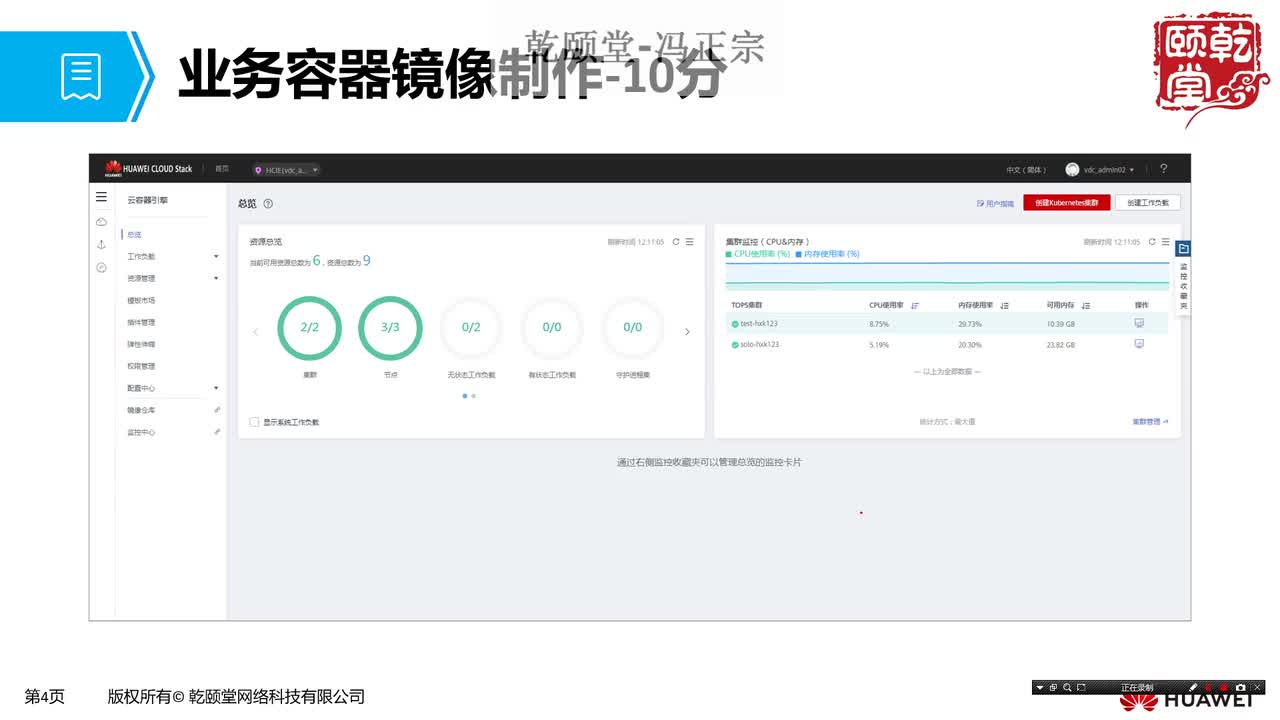Screen dimensions: 1280x720
Task: Open the 资源总览 card list menu
Action: click(690, 242)
